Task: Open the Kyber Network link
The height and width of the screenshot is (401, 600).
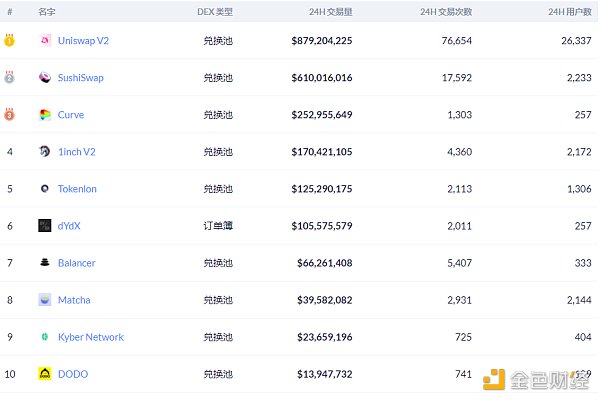Action: coord(91,337)
